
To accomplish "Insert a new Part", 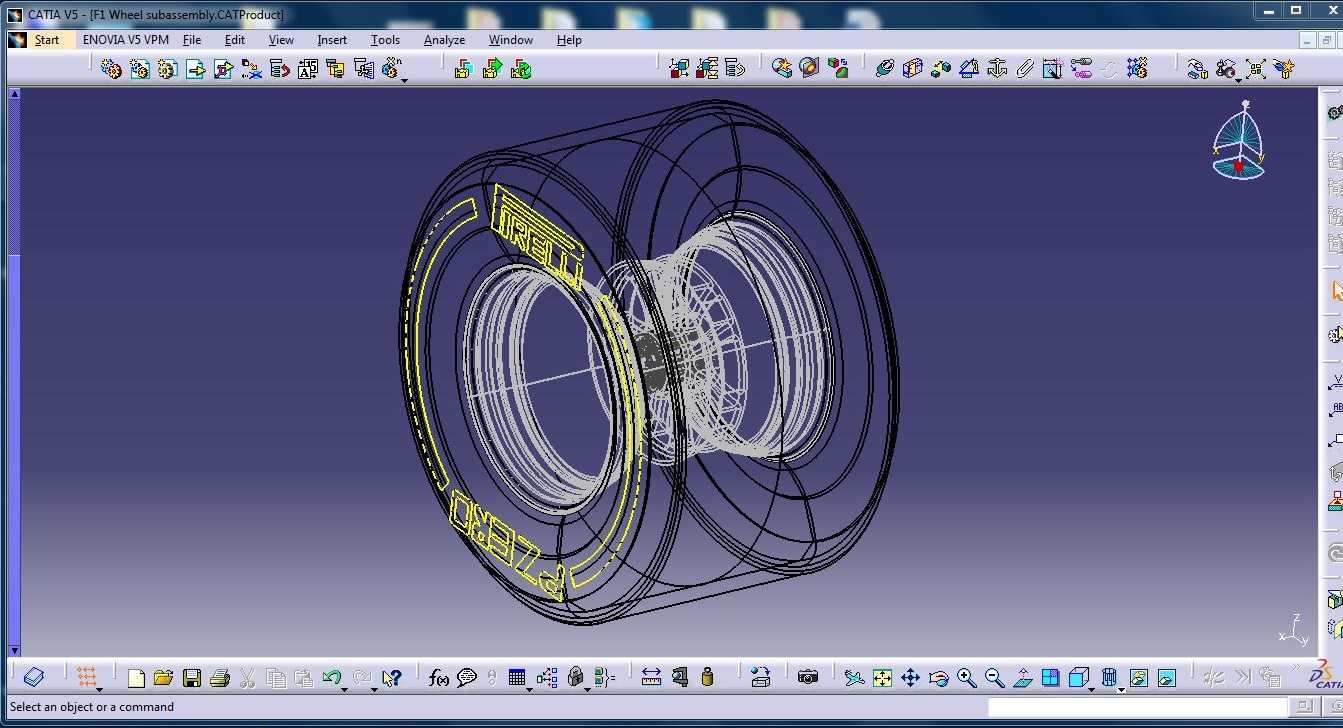I will pos(168,68).
